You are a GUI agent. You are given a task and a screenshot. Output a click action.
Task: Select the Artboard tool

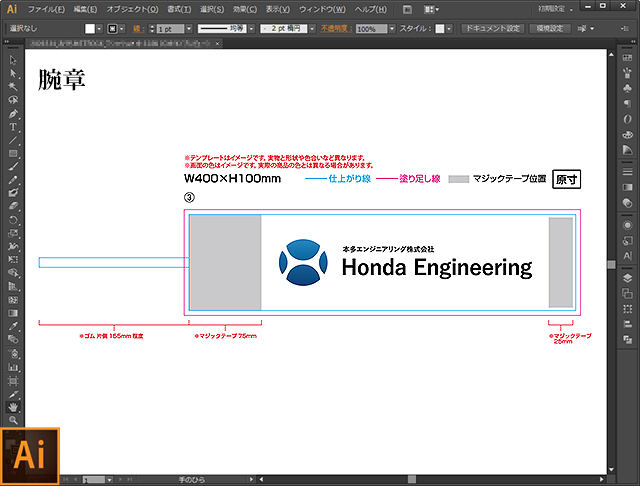(13, 381)
